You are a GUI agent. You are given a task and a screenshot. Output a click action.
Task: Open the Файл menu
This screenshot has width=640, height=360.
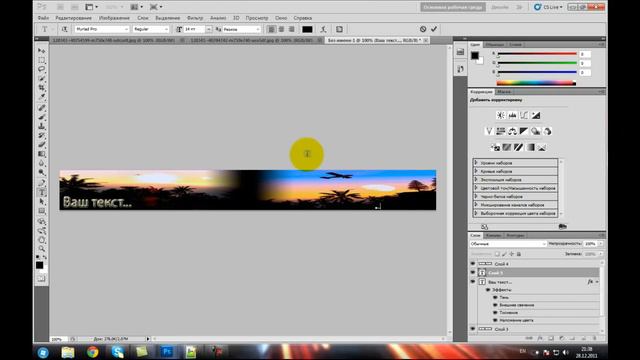(x=43, y=18)
